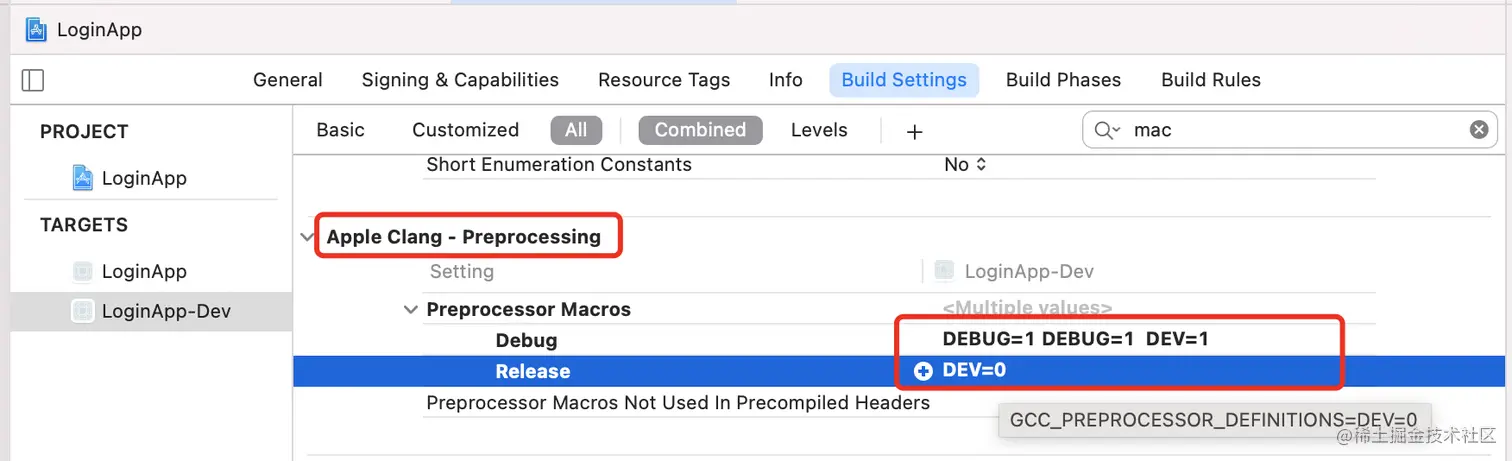Toggle the sidebar navigator panel icon
The width and height of the screenshot is (1512, 461).
point(32,80)
